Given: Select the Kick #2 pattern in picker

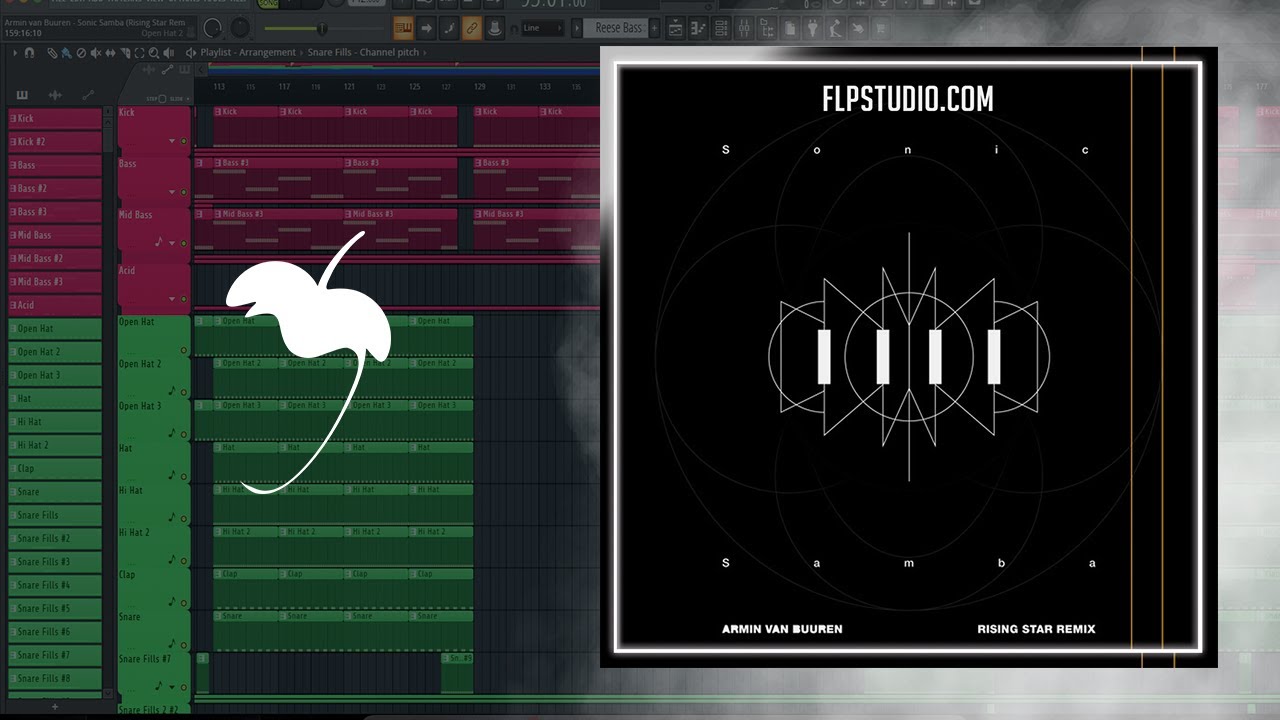Looking at the screenshot, I should (55, 141).
